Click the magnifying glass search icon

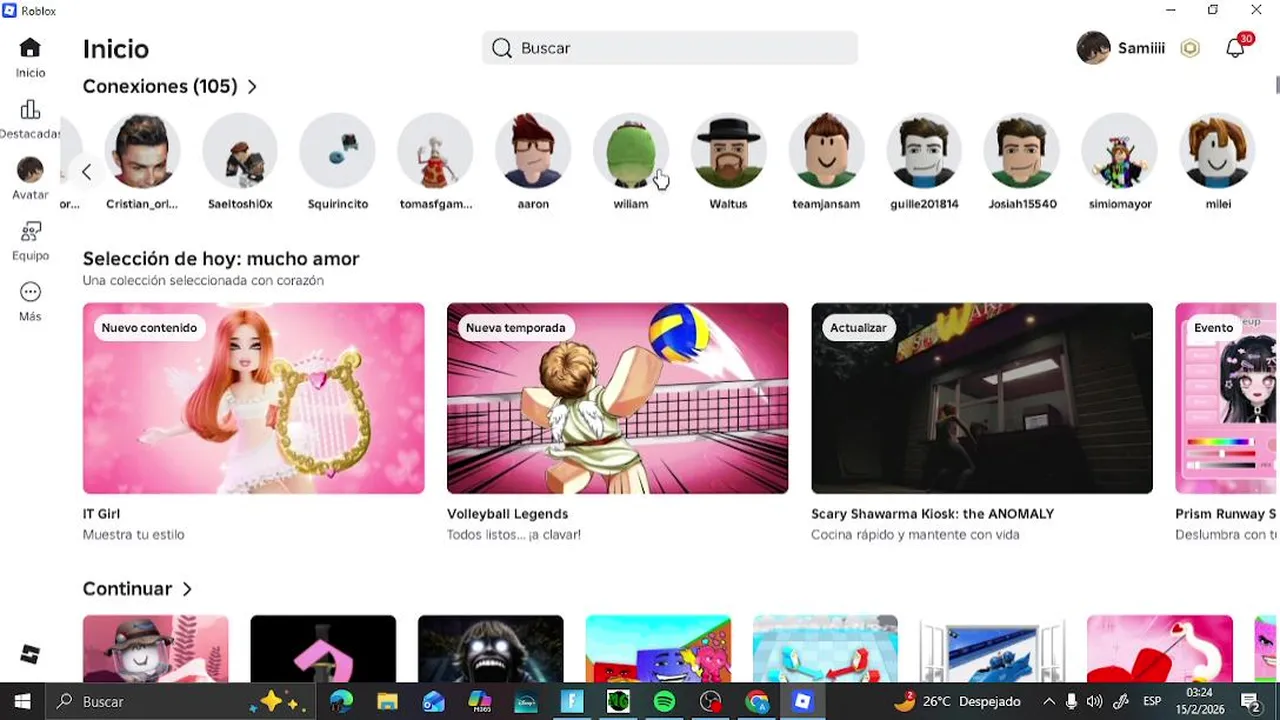502,48
